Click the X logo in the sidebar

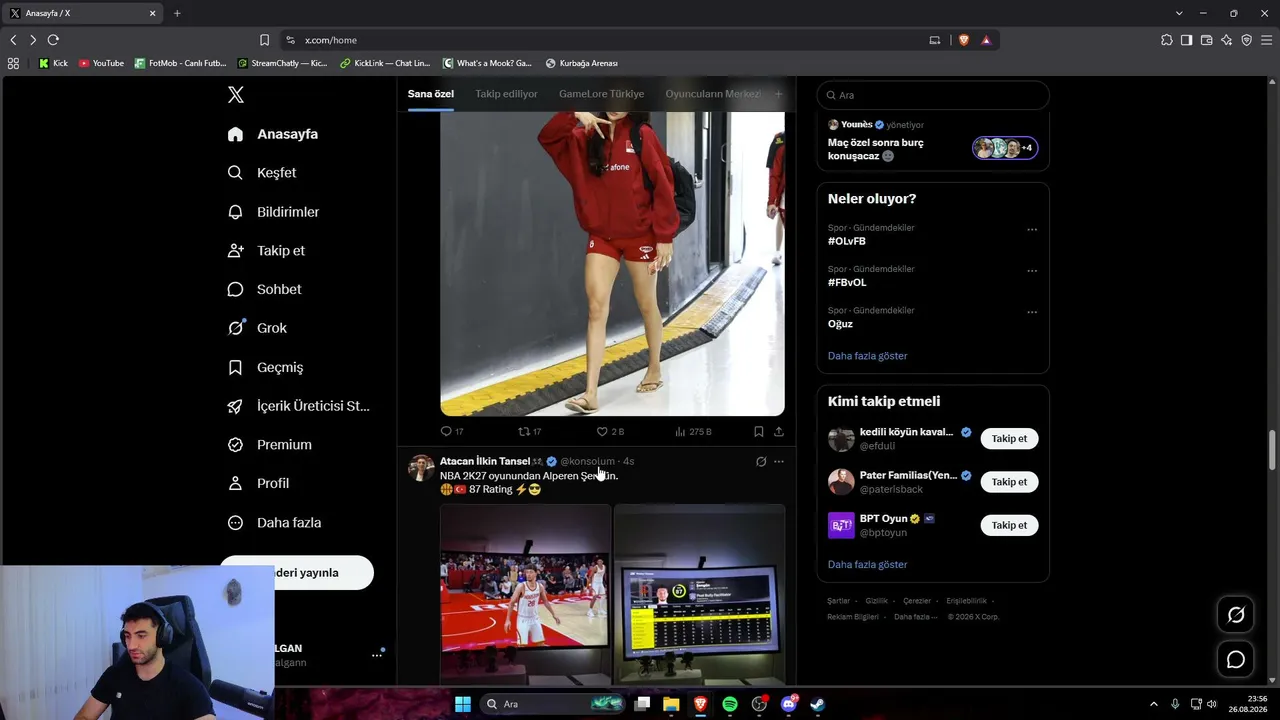pos(236,95)
